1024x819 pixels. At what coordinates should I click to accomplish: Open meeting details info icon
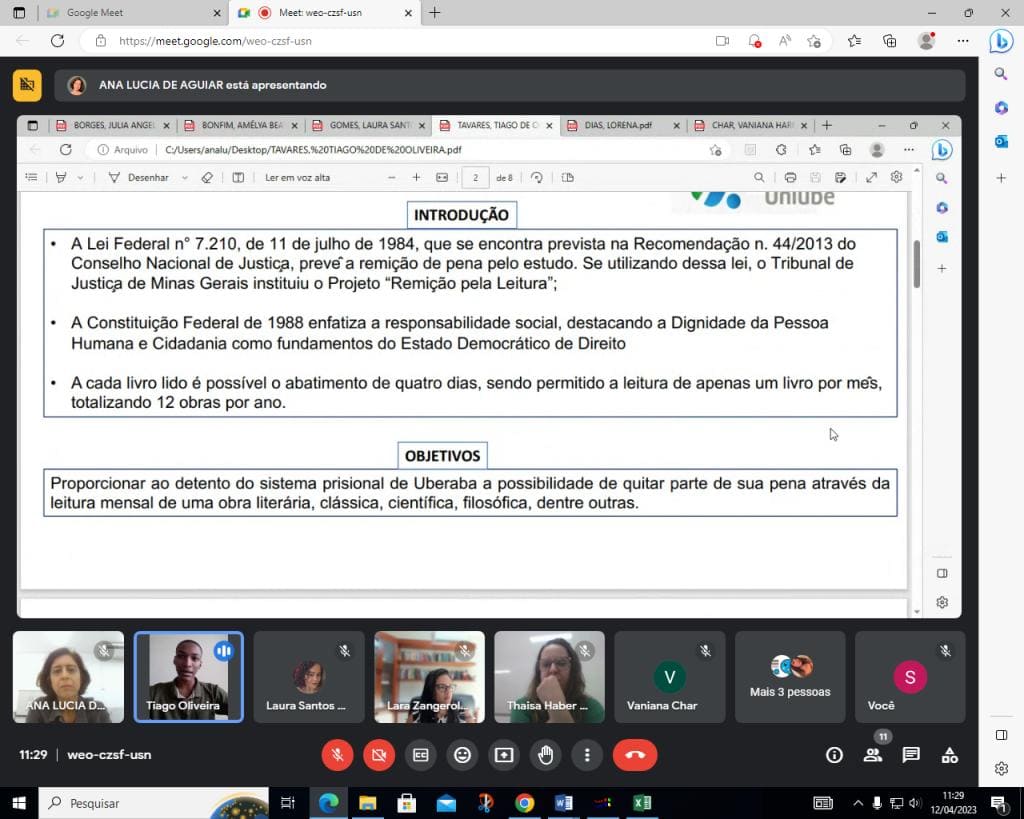pyautogui.click(x=834, y=755)
